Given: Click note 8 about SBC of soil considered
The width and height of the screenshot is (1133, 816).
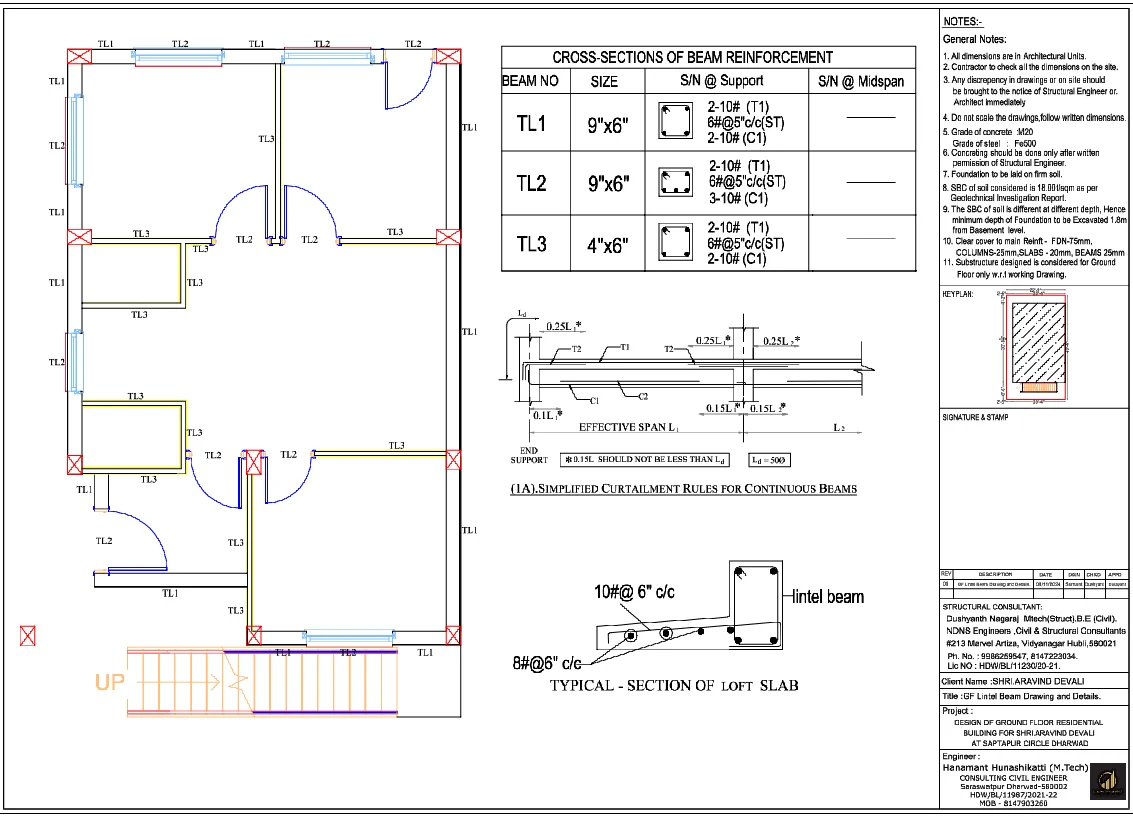Looking at the screenshot, I should [1020, 192].
